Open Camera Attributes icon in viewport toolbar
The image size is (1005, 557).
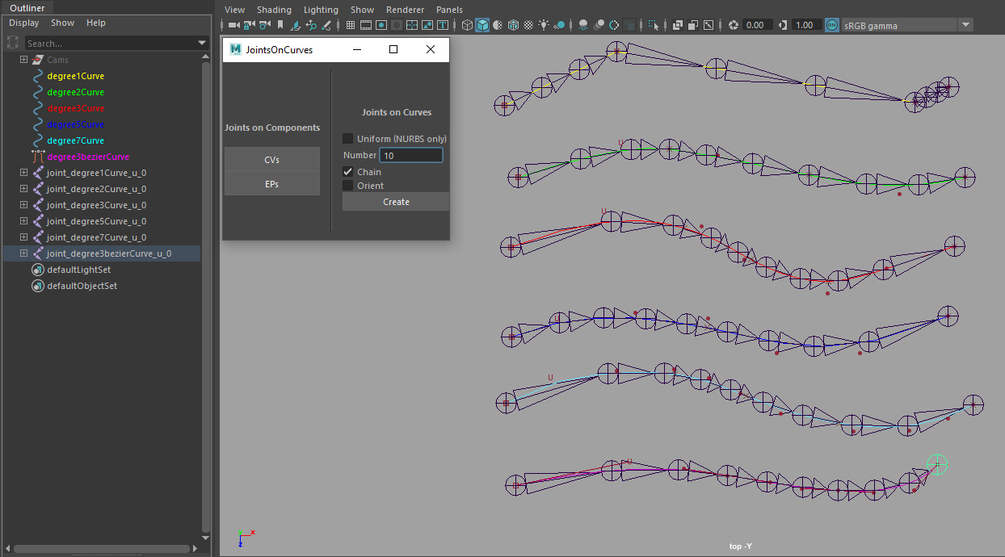pyautogui.click(x=265, y=25)
